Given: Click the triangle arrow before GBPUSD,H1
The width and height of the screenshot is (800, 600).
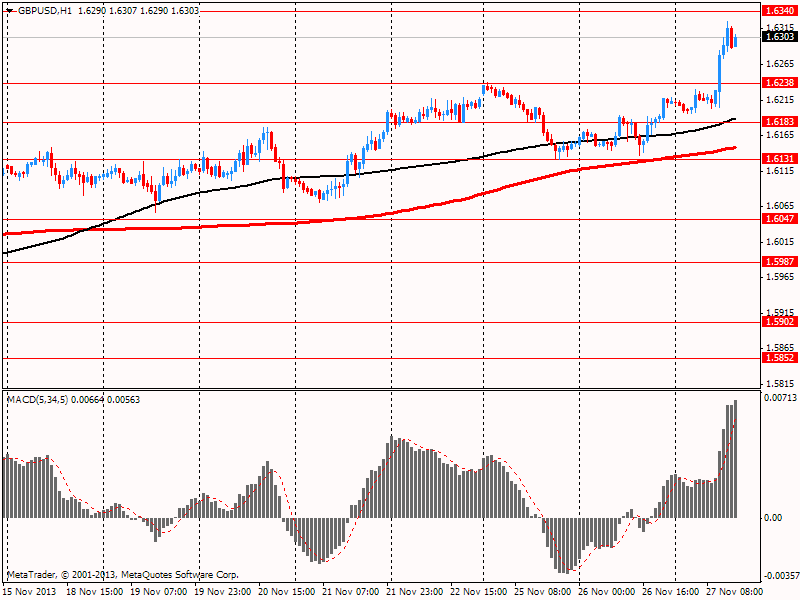Looking at the screenshot, I should (10, 11).
